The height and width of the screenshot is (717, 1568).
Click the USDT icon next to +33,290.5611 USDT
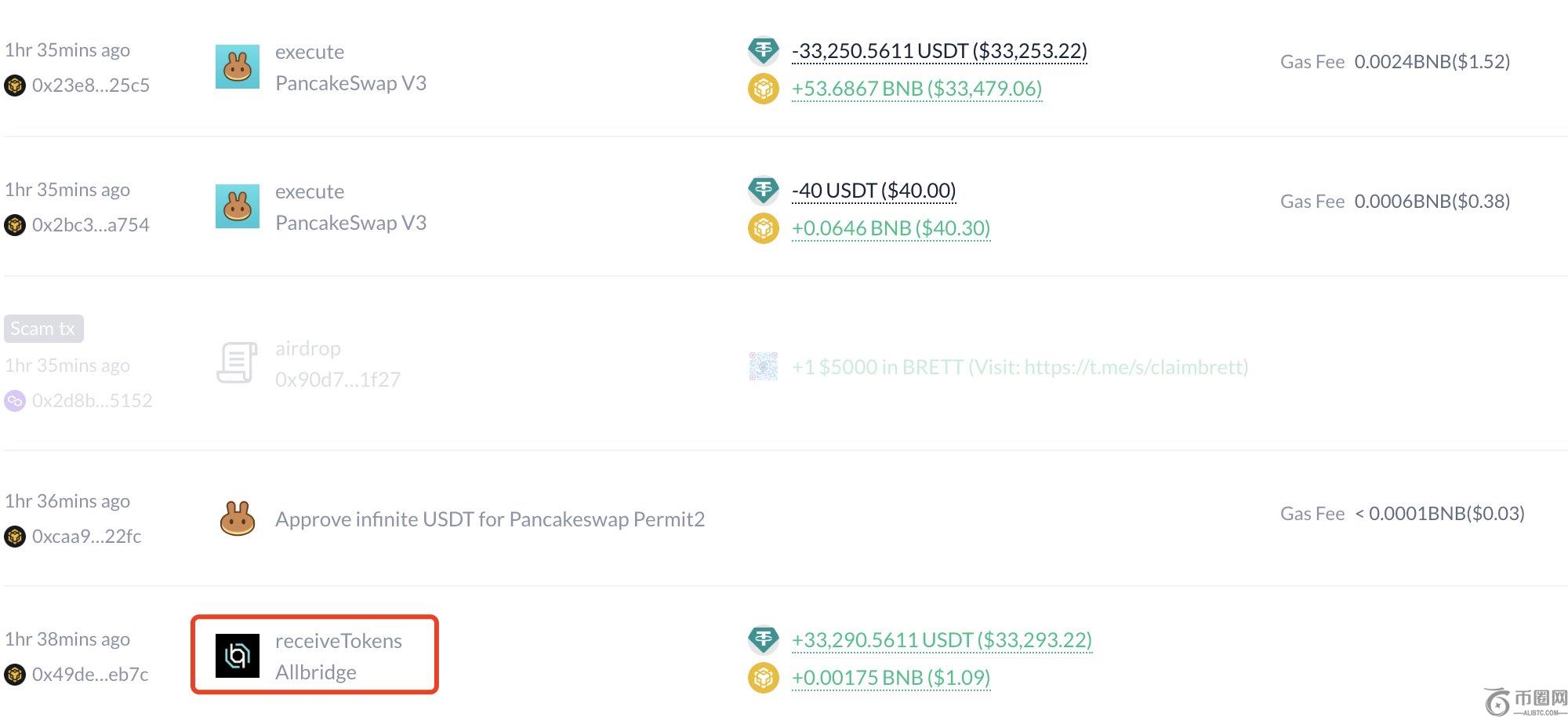(x=763, y=640)
